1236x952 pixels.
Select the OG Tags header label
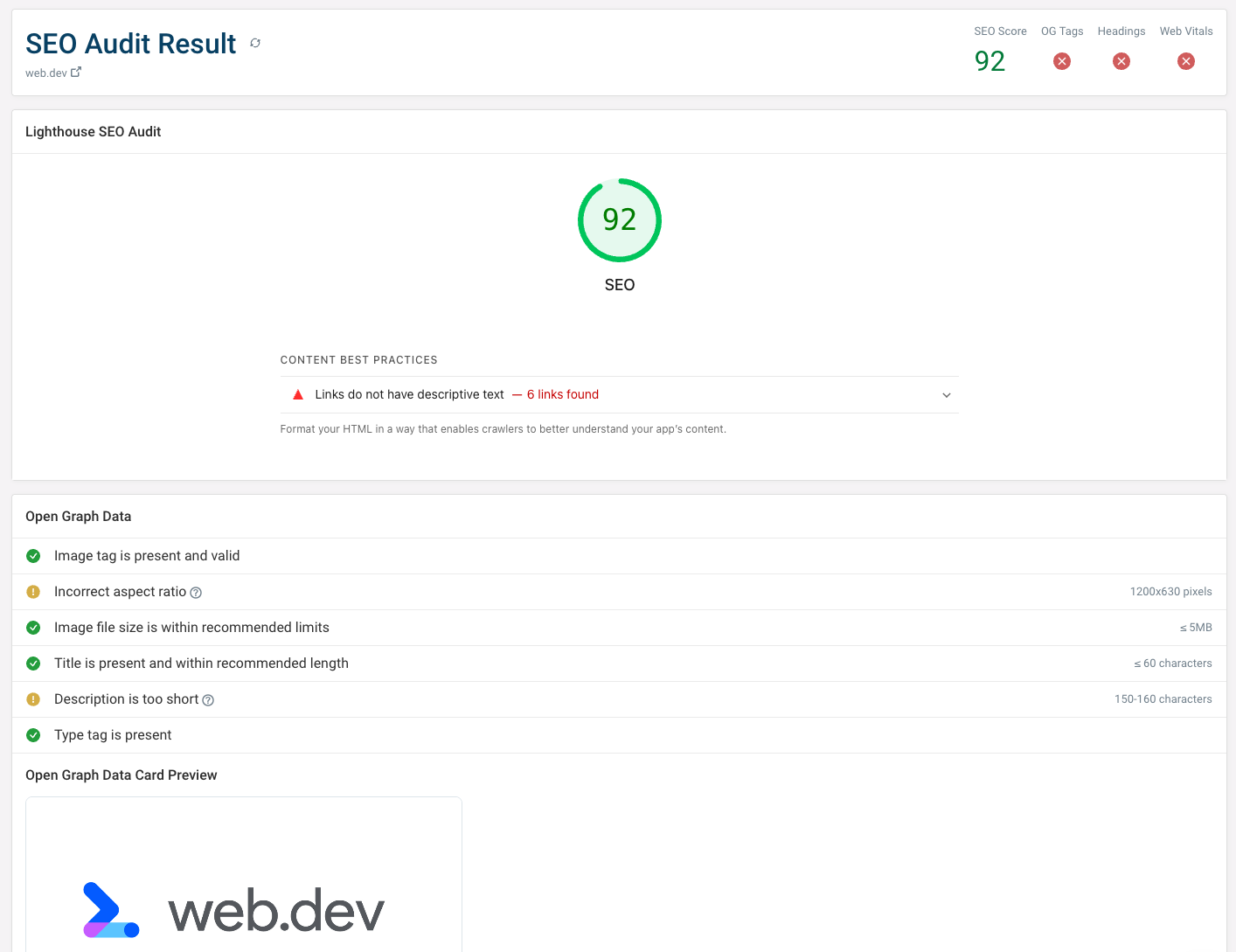pyautogui.click(x=1061, y=31)
